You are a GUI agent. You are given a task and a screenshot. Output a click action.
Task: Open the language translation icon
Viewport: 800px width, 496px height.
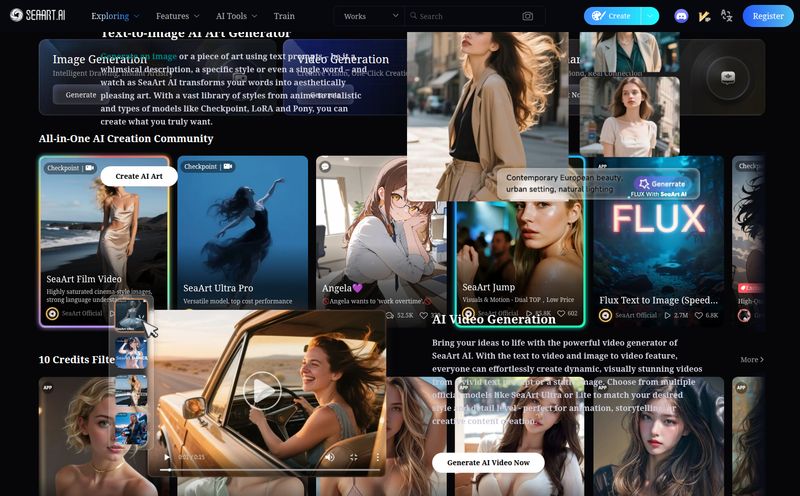pyautogui.click(x=726, y=16)
